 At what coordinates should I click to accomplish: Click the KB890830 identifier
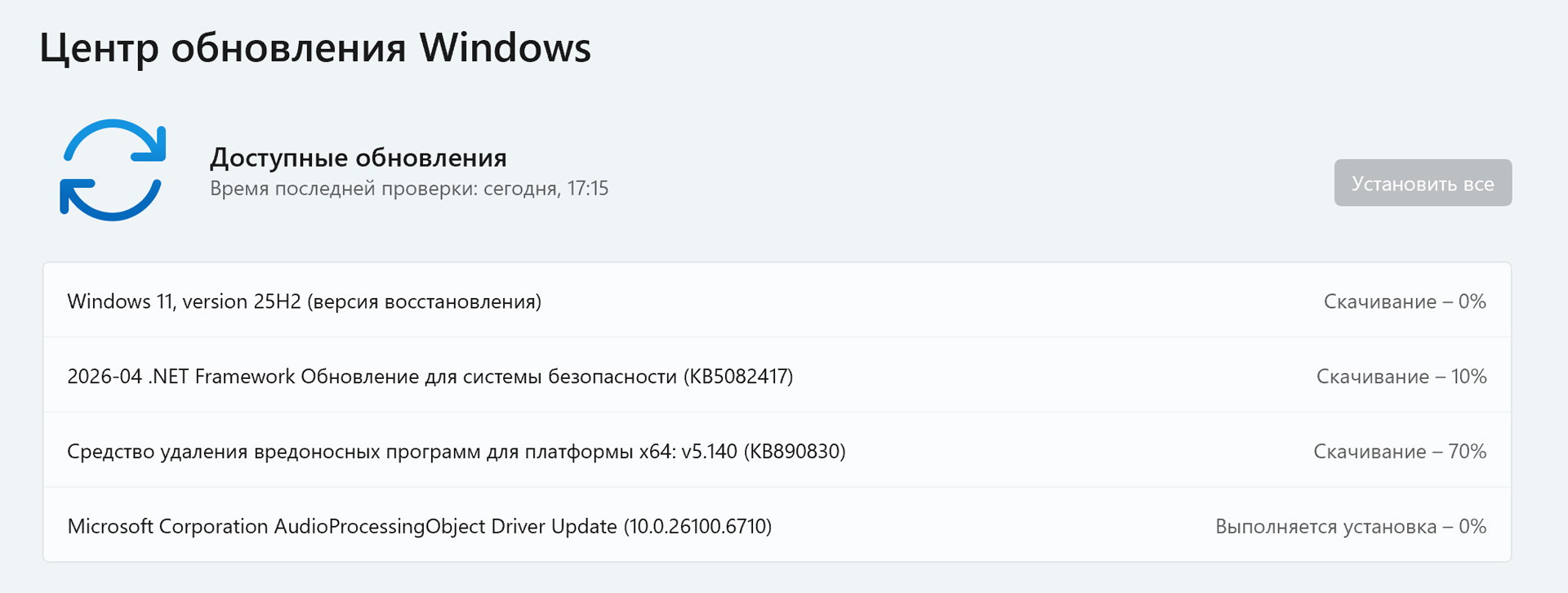pos(794,452)
